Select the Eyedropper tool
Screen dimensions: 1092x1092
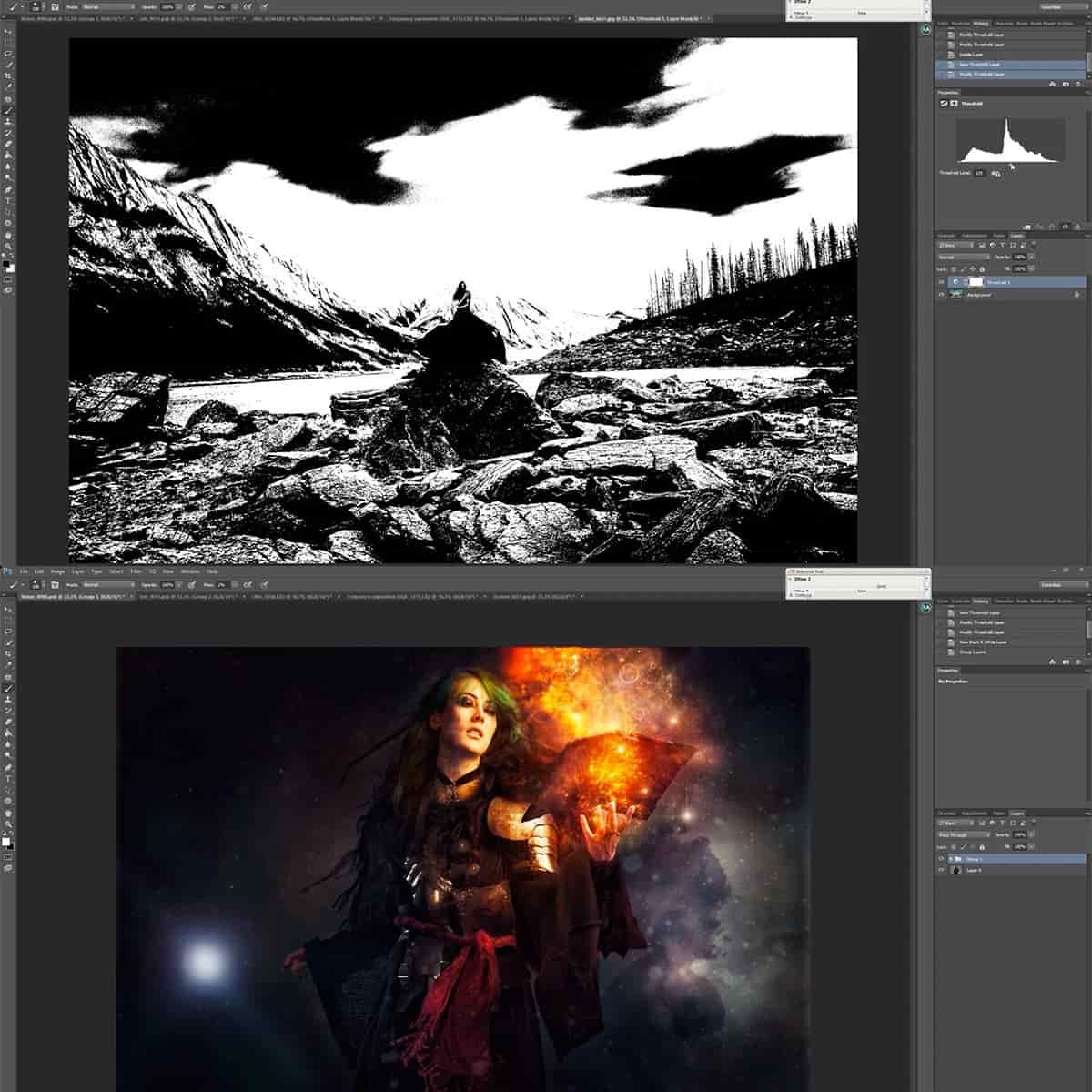[x=9, y=82]
